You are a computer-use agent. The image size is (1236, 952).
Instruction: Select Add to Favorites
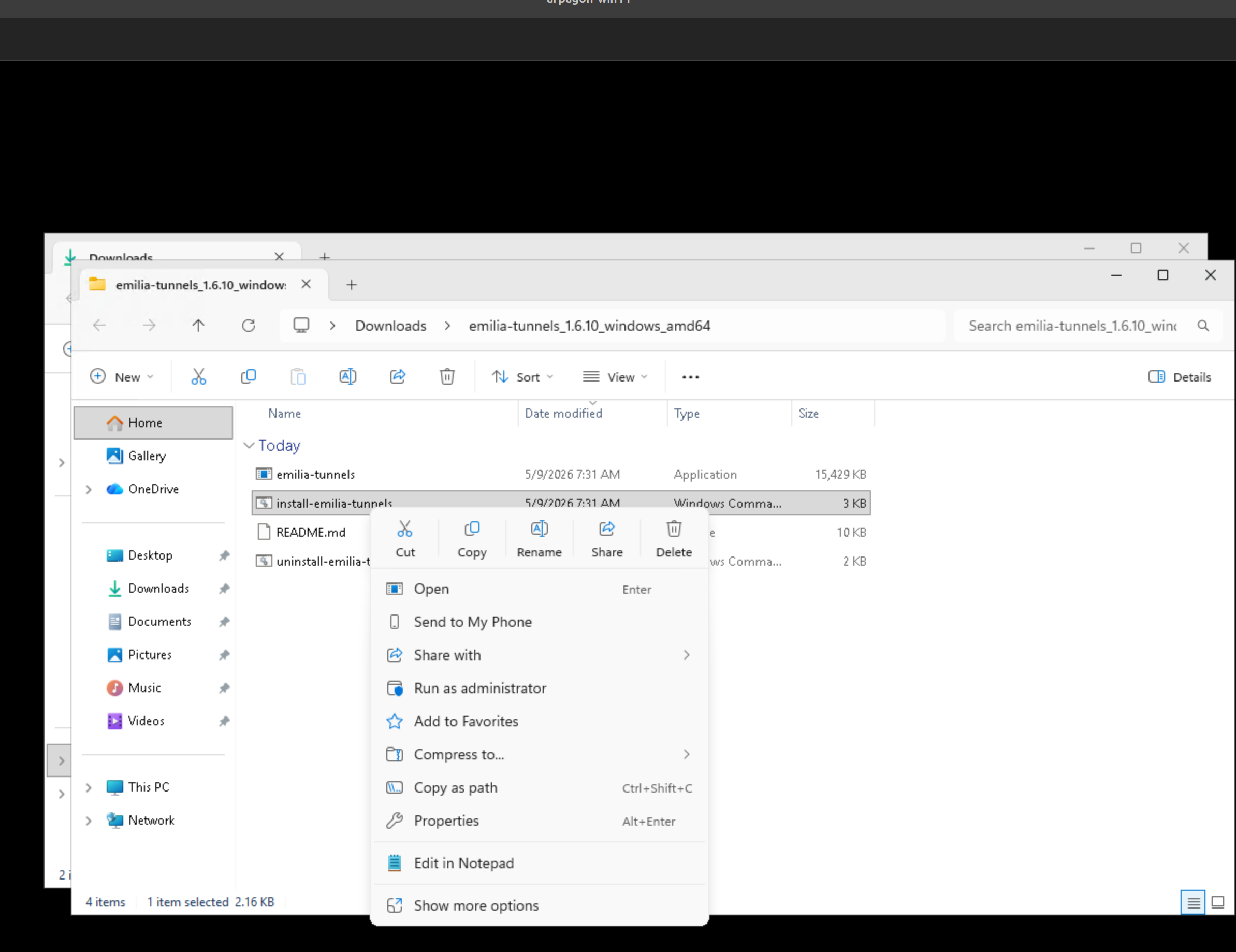539,721
